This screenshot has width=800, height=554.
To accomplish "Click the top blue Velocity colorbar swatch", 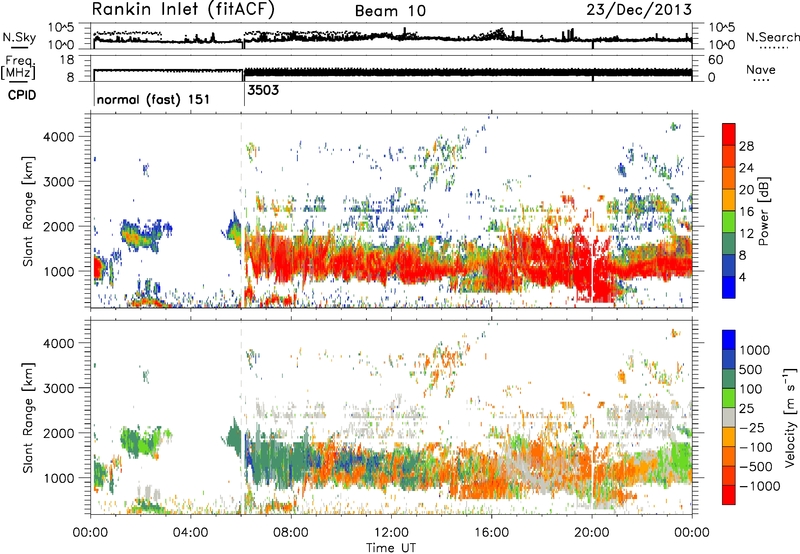I will click(729, 340).
